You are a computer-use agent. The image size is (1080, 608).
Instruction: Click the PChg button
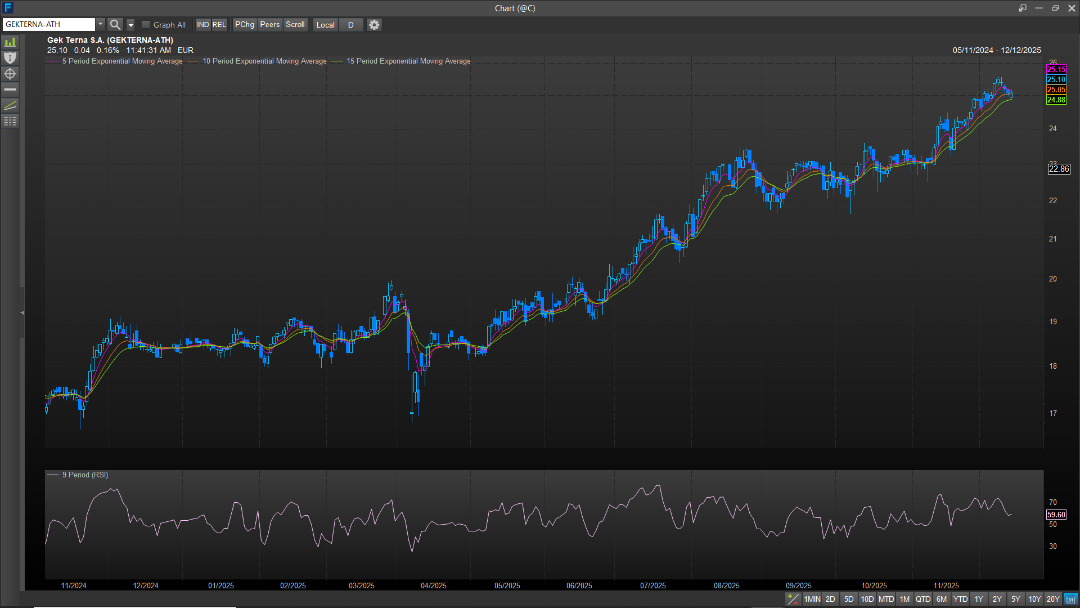245,24
